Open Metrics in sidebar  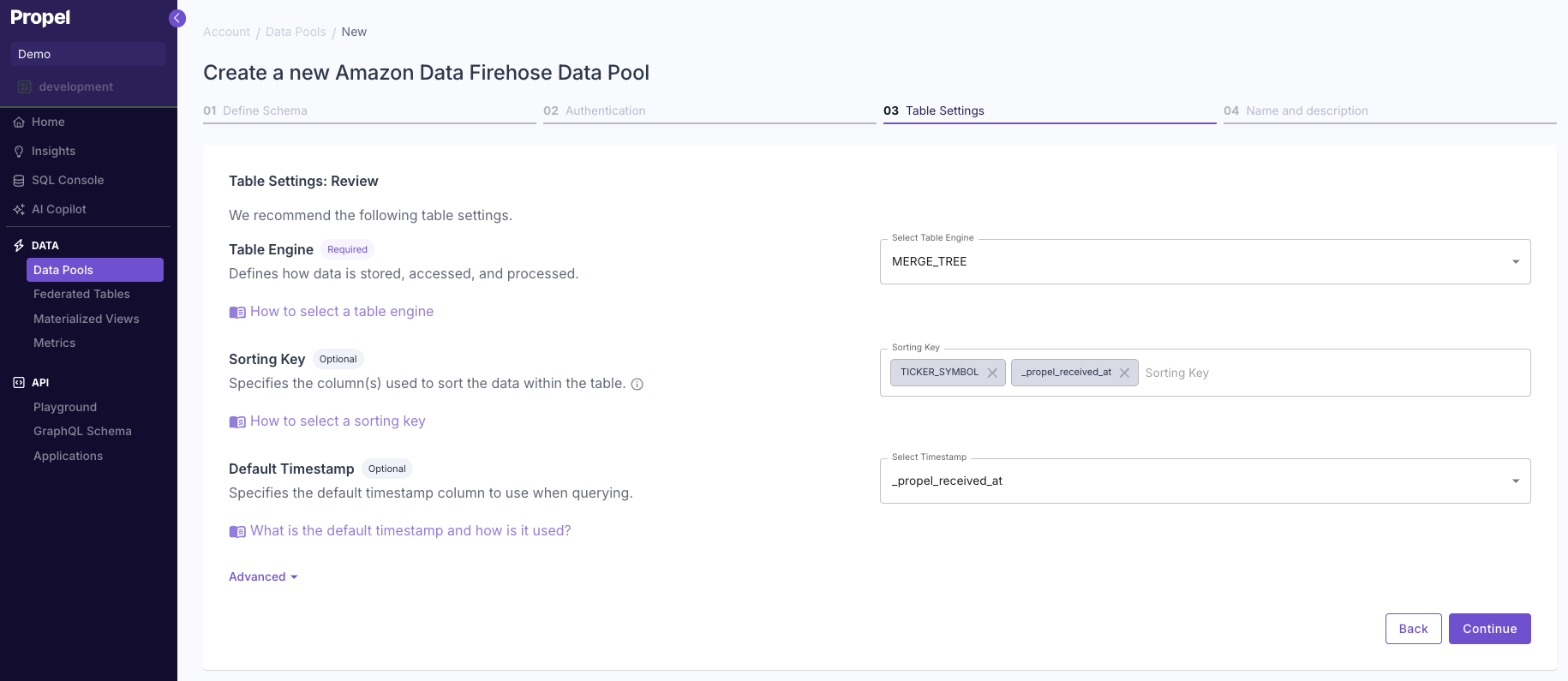(x=54, y=343)
